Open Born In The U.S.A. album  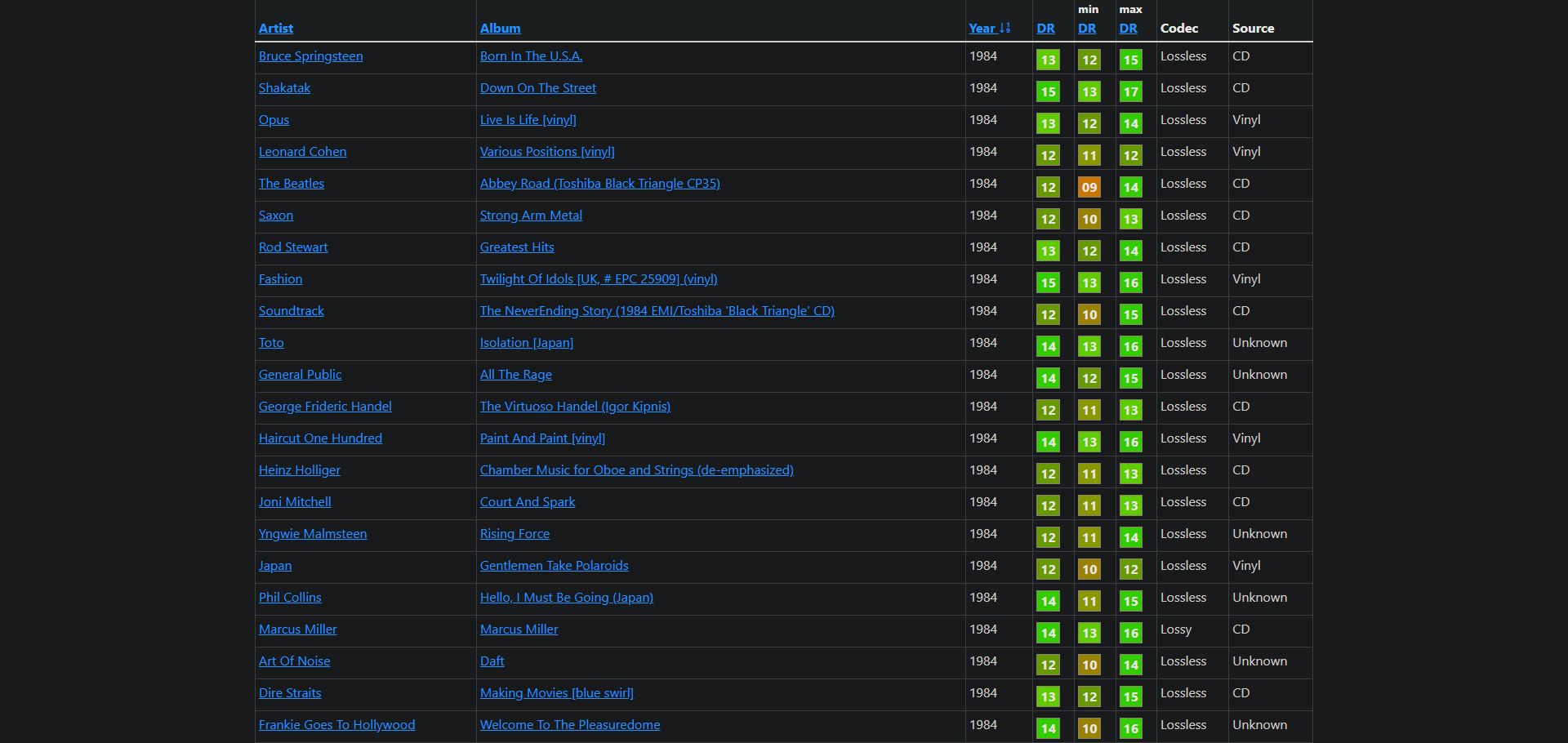tap(532, 56)
